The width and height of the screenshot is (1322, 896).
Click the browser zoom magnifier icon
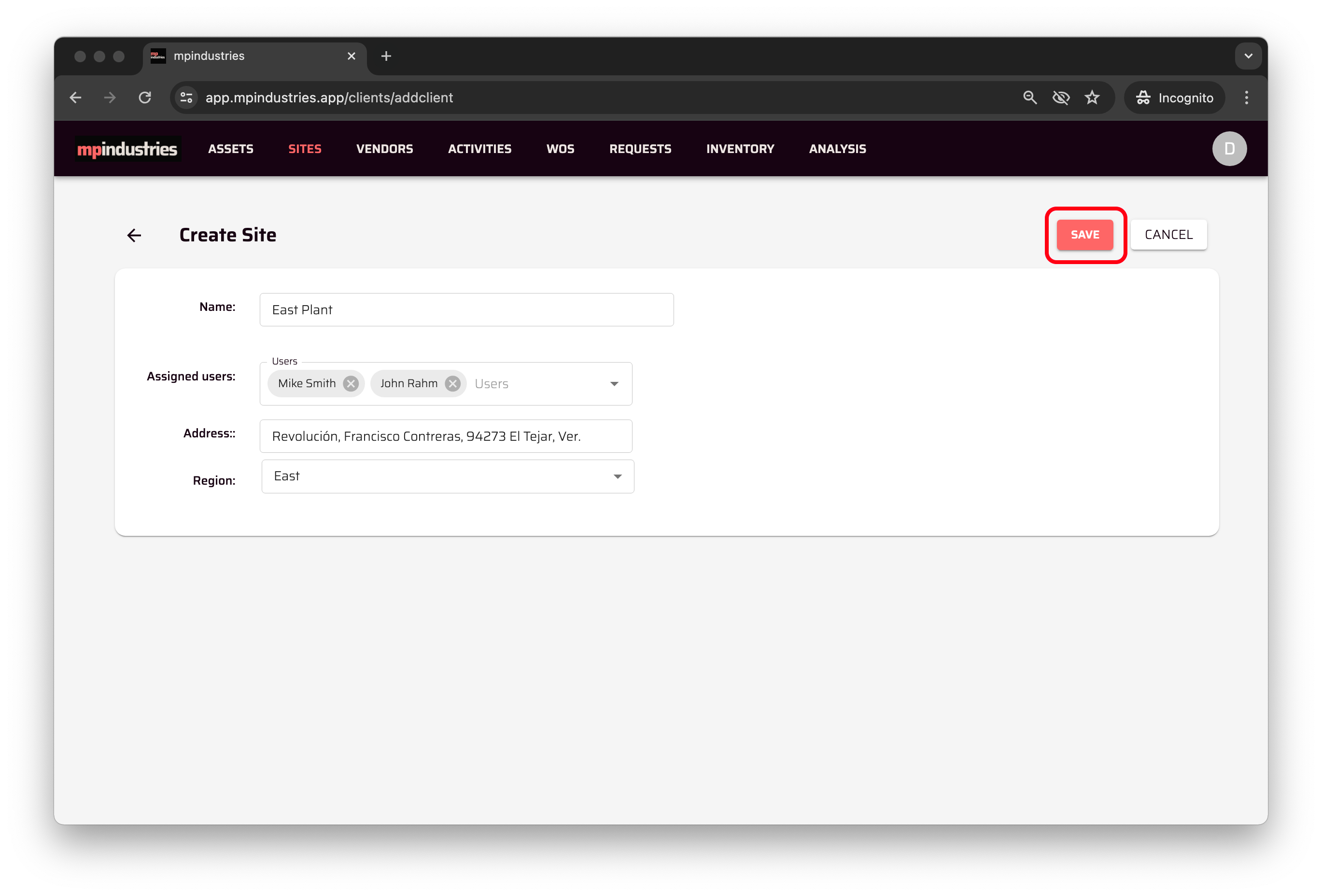tap(1029, 98)
